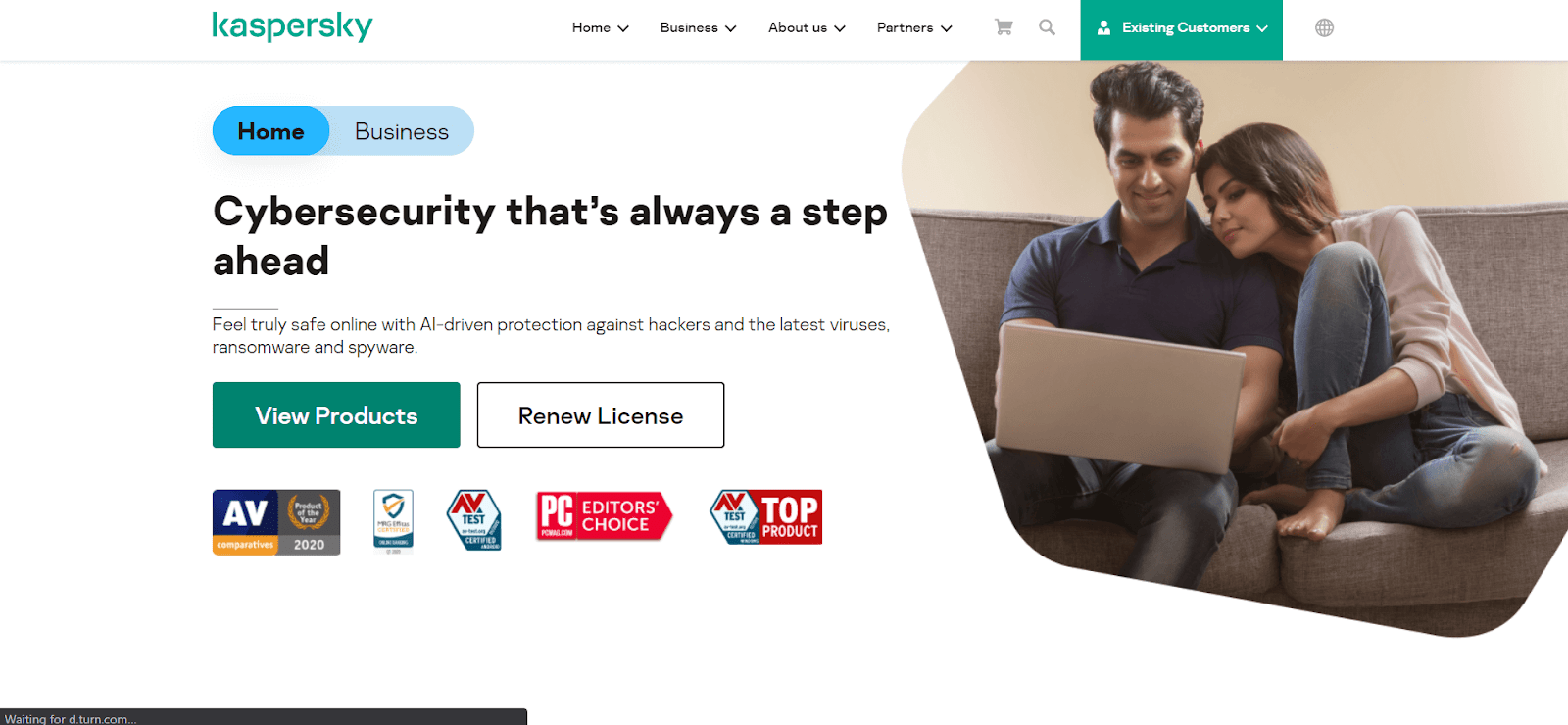
Task: Click the AV-TEST certified badge
Action: point(474,520)
